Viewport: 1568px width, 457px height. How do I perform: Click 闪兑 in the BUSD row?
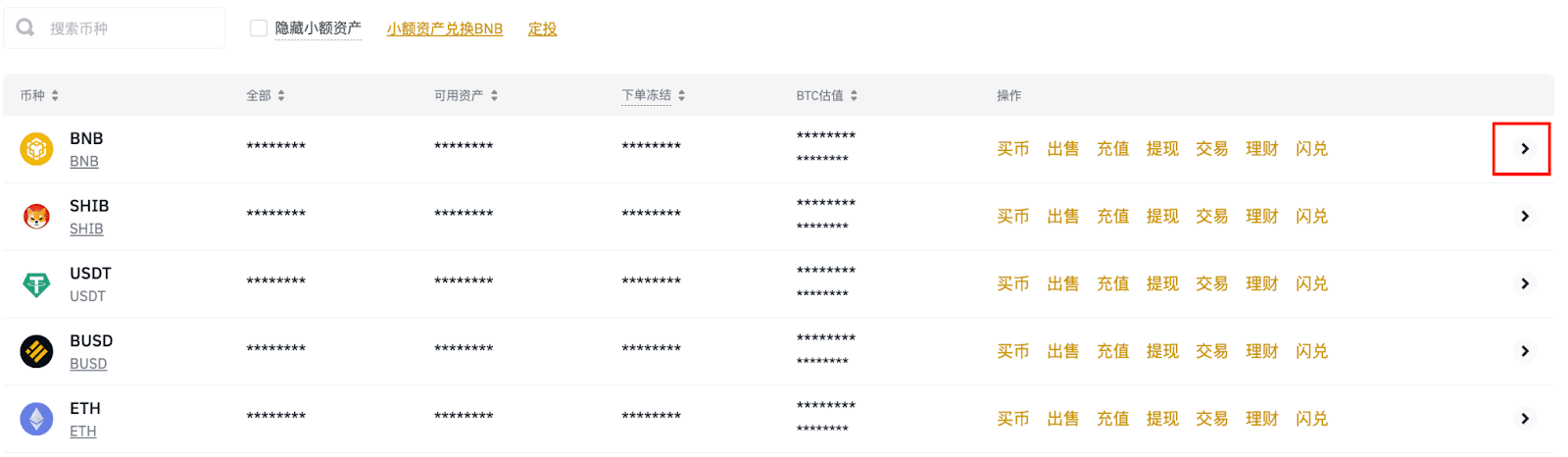point(1311,351)
